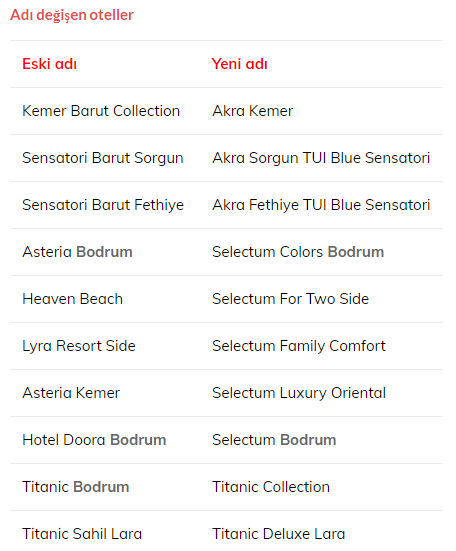
Task: Select 'Selectum For Two Side'
Action: tap(291, 299)
